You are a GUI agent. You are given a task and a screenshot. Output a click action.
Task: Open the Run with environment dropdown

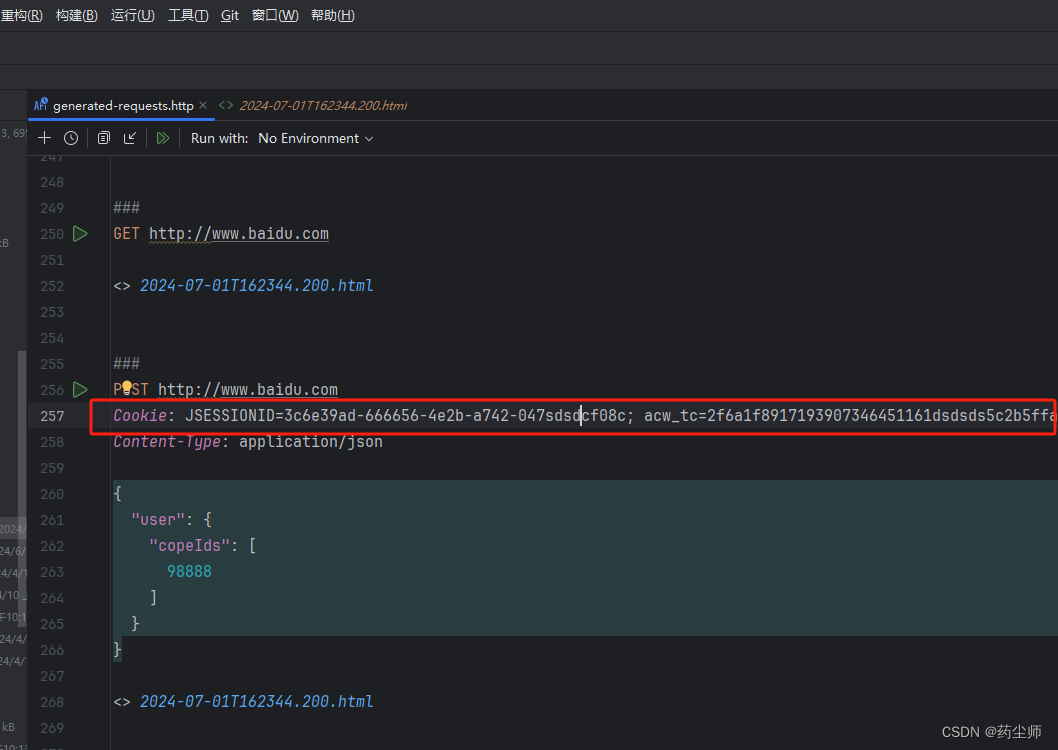pyautogui.click(x=315, y=138)
